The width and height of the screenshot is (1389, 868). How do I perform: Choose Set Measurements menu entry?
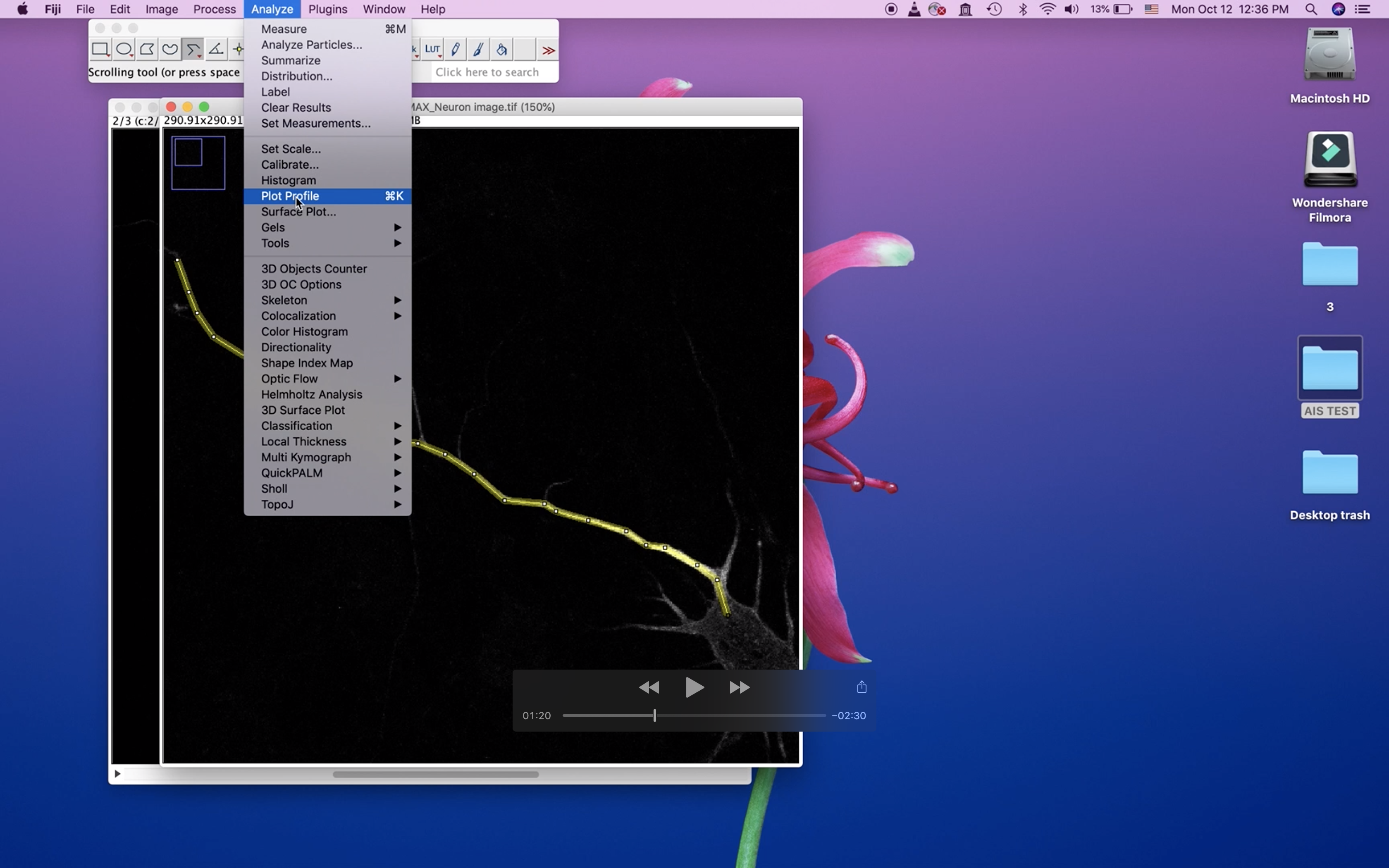[316, 124]
